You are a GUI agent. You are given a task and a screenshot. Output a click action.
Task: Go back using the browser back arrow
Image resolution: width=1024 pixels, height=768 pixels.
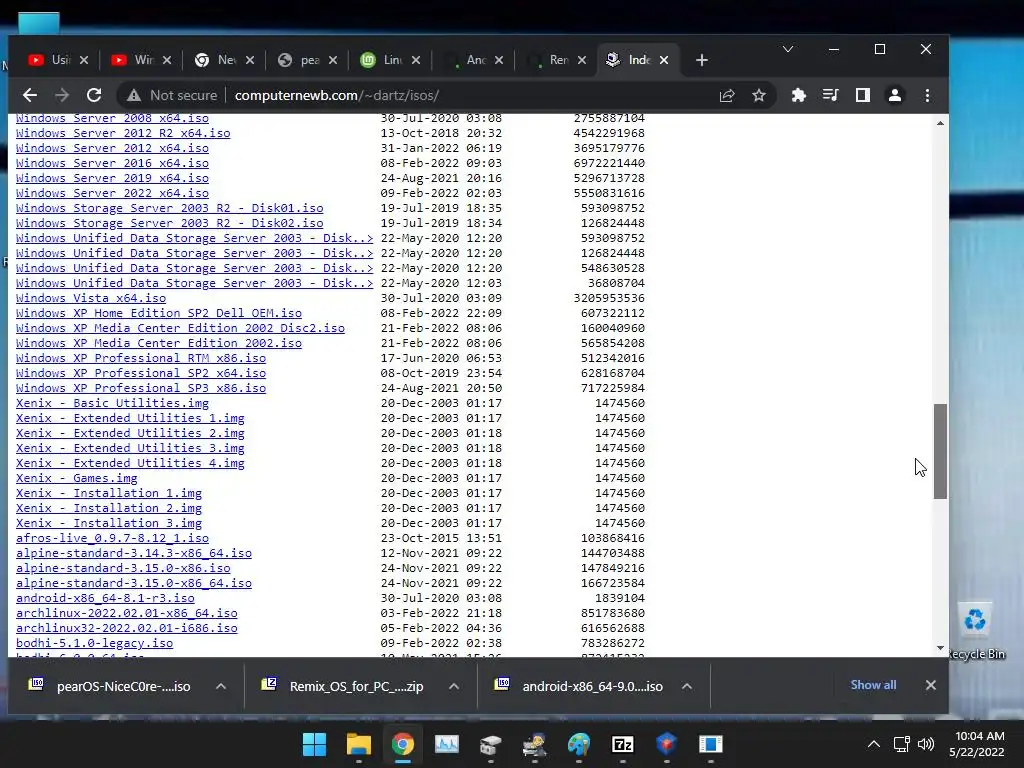tap(30, 95)
